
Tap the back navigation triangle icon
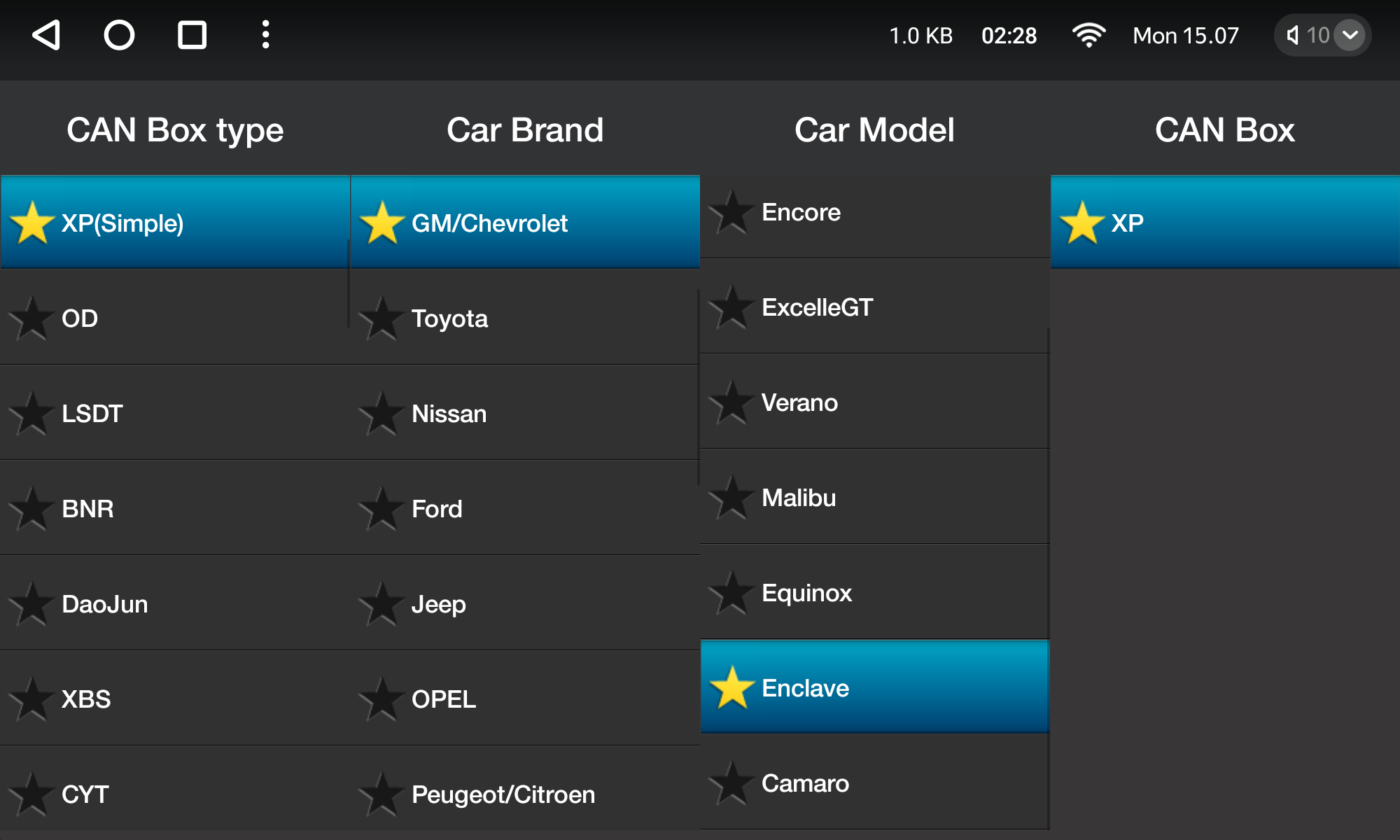(x=47, y=35)
